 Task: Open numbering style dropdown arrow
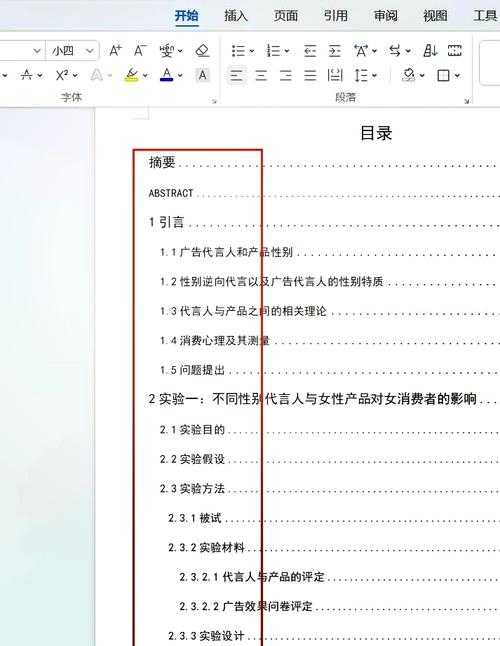click(x=287, y=51)
